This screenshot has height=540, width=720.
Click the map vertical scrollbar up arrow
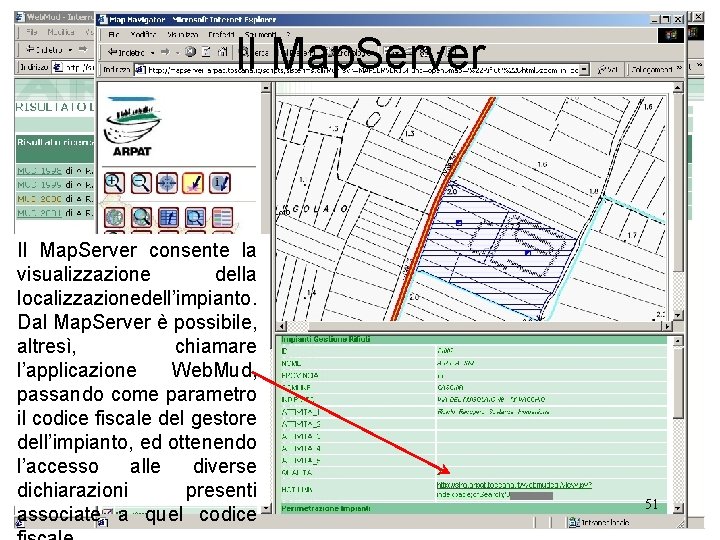pyautogui.click(x=678, y=87)
